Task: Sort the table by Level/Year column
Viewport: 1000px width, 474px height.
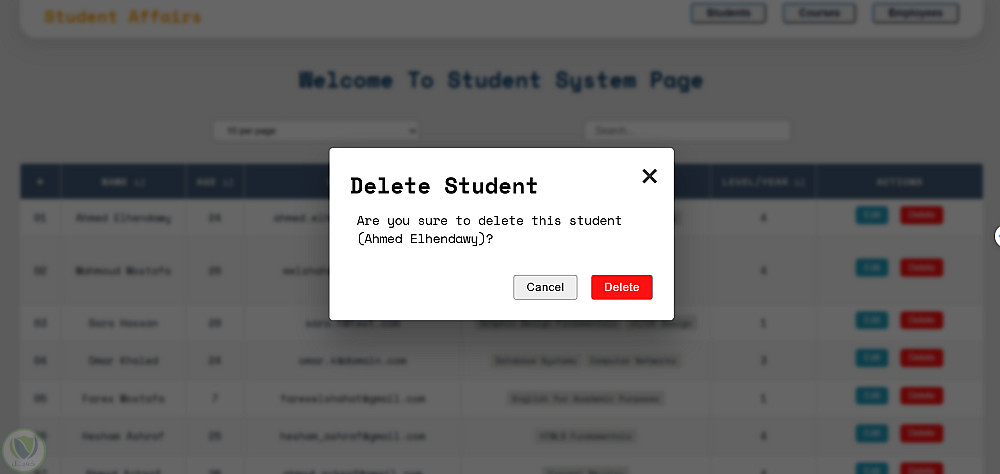Action: (x=764, y=183)
